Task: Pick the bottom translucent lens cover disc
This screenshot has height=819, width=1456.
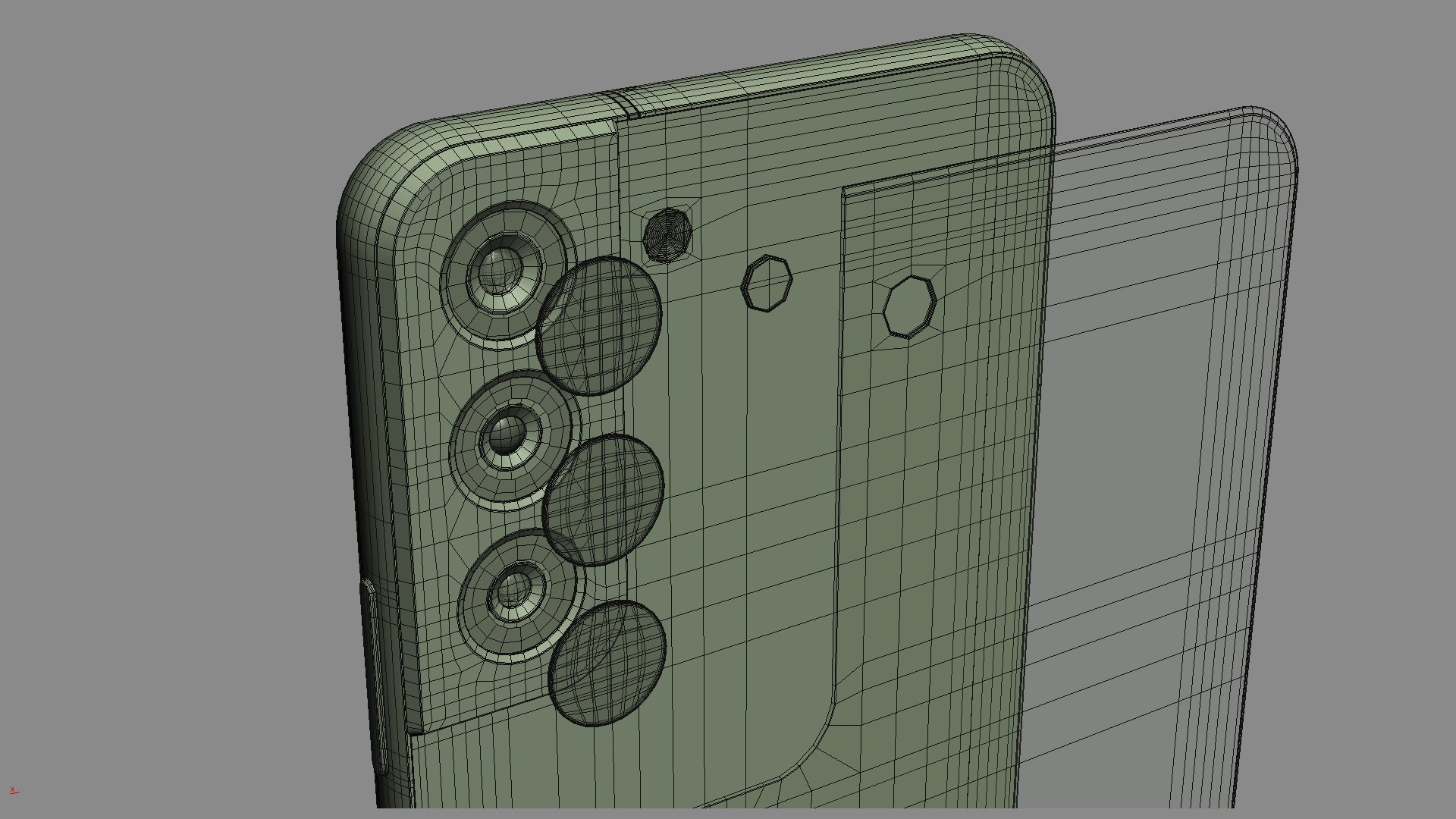Action: click(x=607, y=663)
